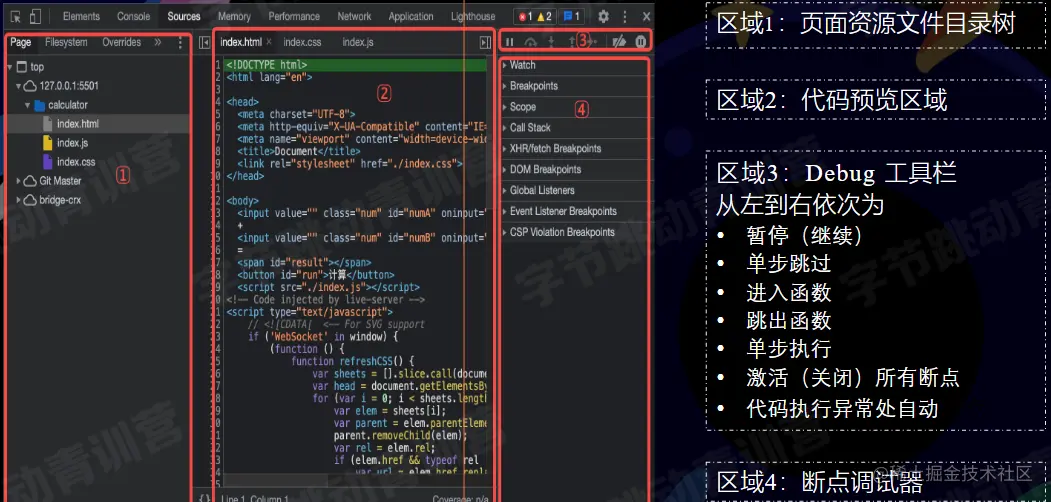The width and height of the screenshot is (1051, 502).
Task: Show more navigator tabs chevron
Action: (x=158, y=42)
